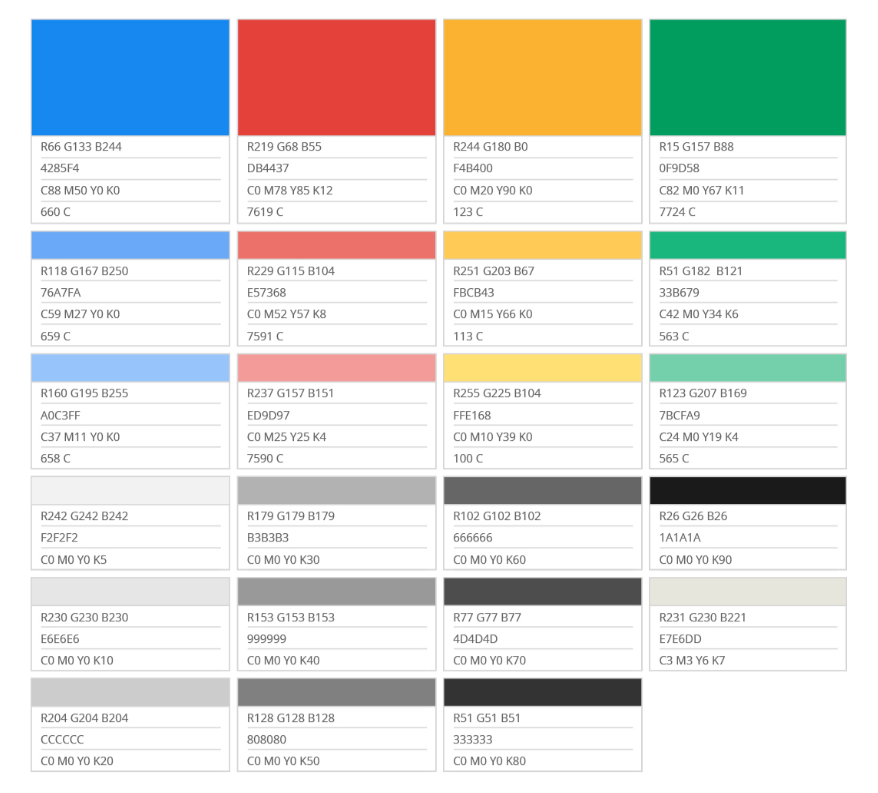Pick the pale blue A0C3FF swatch

pos(130,367)
